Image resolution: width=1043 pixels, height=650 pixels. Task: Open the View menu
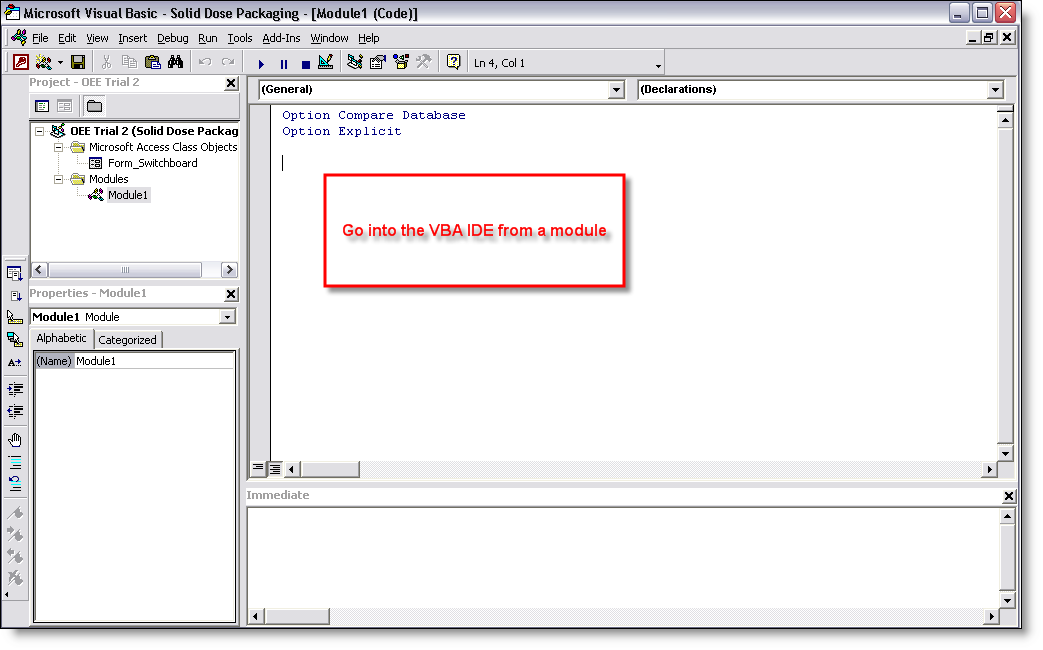(97, 38)
